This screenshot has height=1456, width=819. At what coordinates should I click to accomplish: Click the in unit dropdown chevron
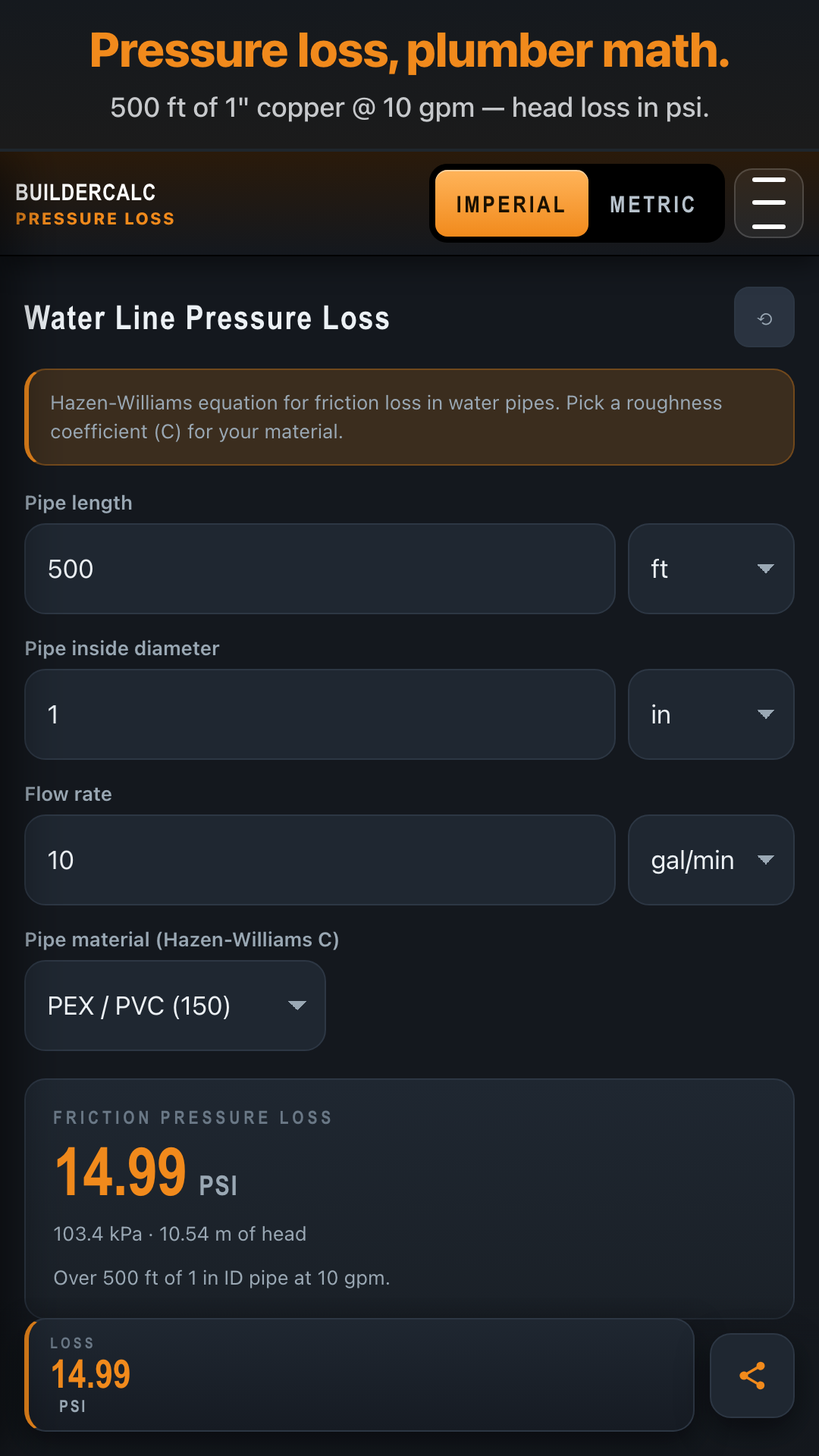pyautogui.click(x=766, y=714)
